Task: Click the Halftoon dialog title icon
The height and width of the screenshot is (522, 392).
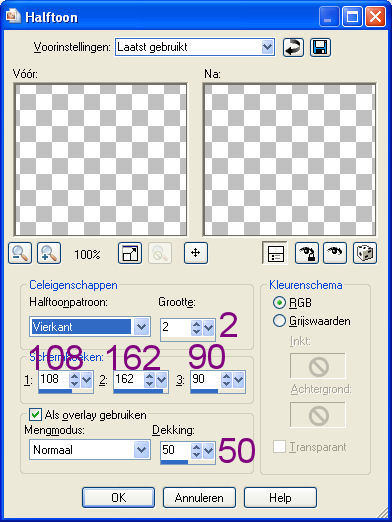Action: [13, 16]
